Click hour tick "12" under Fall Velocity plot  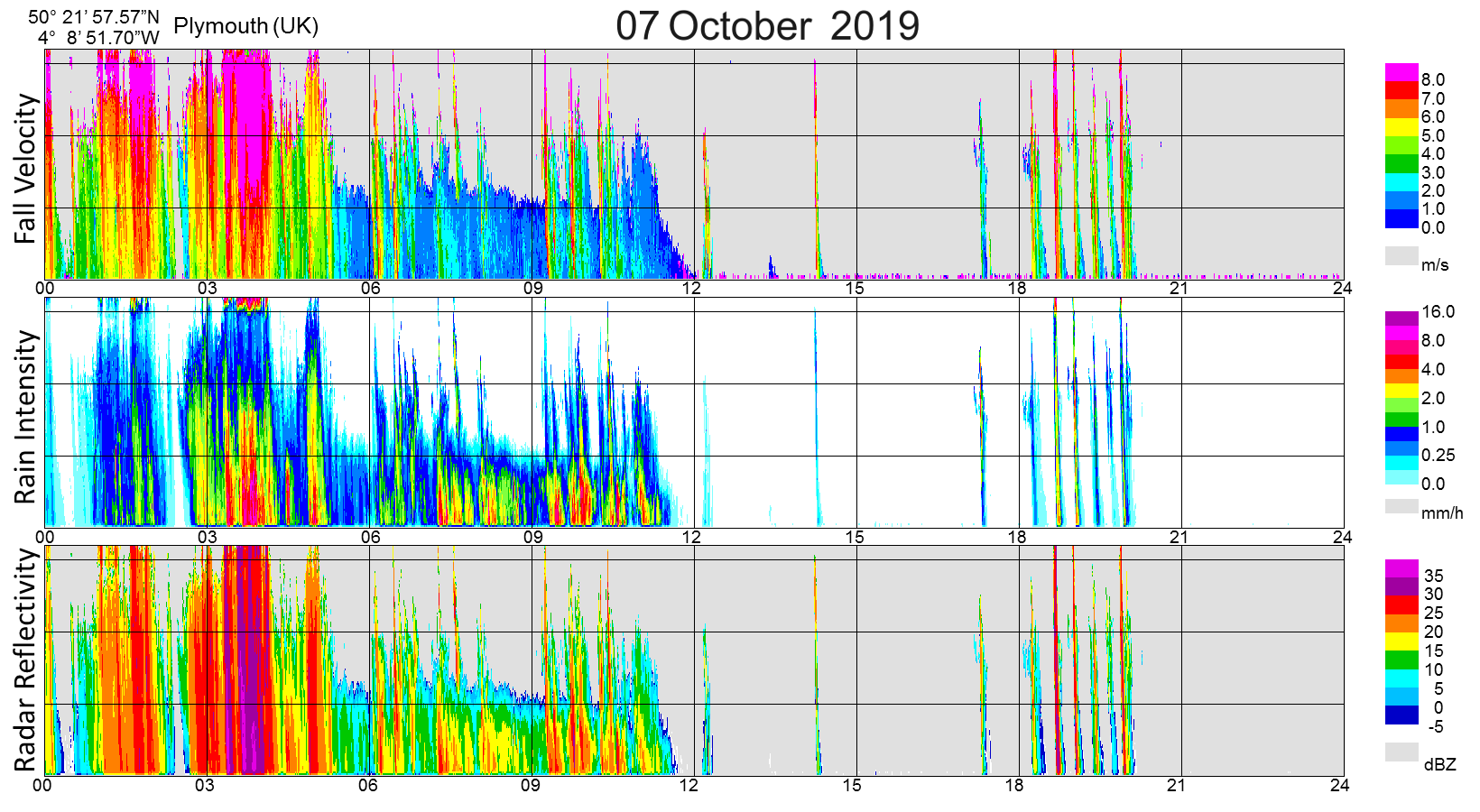click(691, 288)
